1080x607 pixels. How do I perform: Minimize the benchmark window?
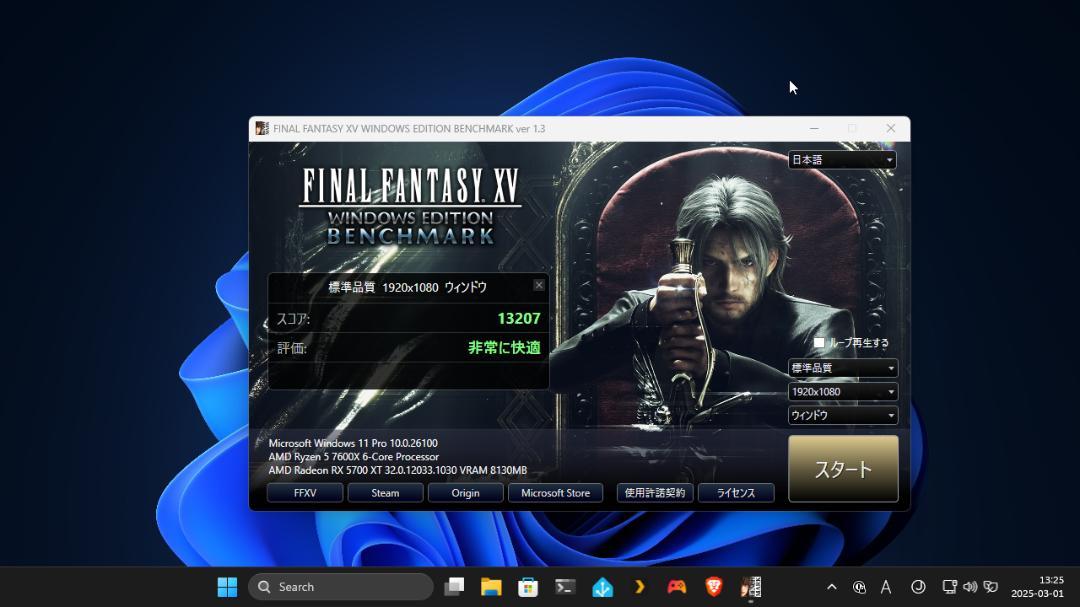(x=814, y=128)
